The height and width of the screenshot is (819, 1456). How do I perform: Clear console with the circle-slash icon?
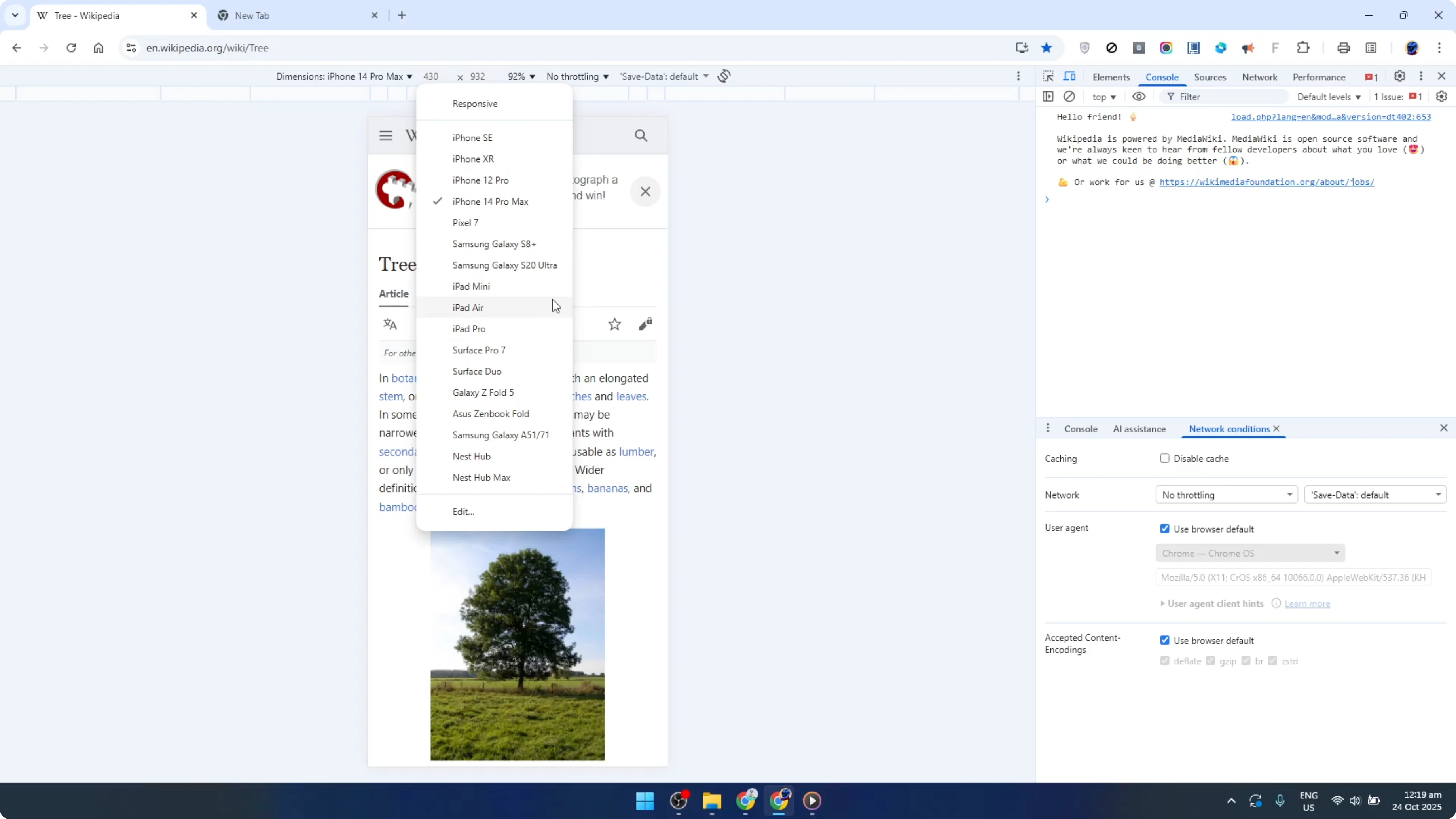coord(1069,97)
